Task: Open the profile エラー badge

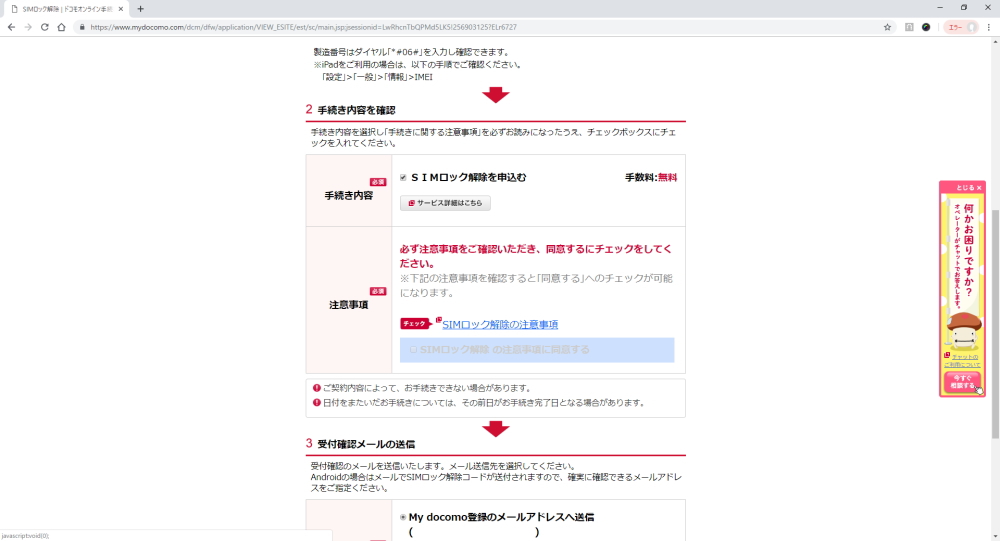Action: click(961, 27)
